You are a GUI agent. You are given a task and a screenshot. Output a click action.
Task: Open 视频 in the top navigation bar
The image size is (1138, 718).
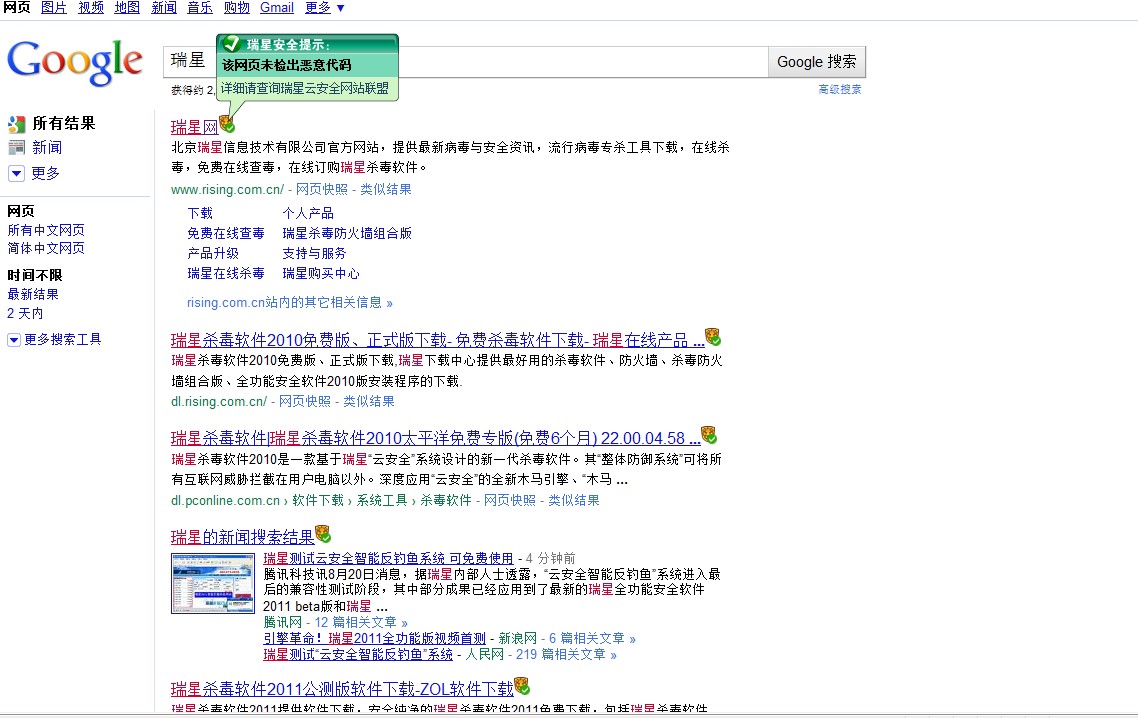click(x=91, y=8)
